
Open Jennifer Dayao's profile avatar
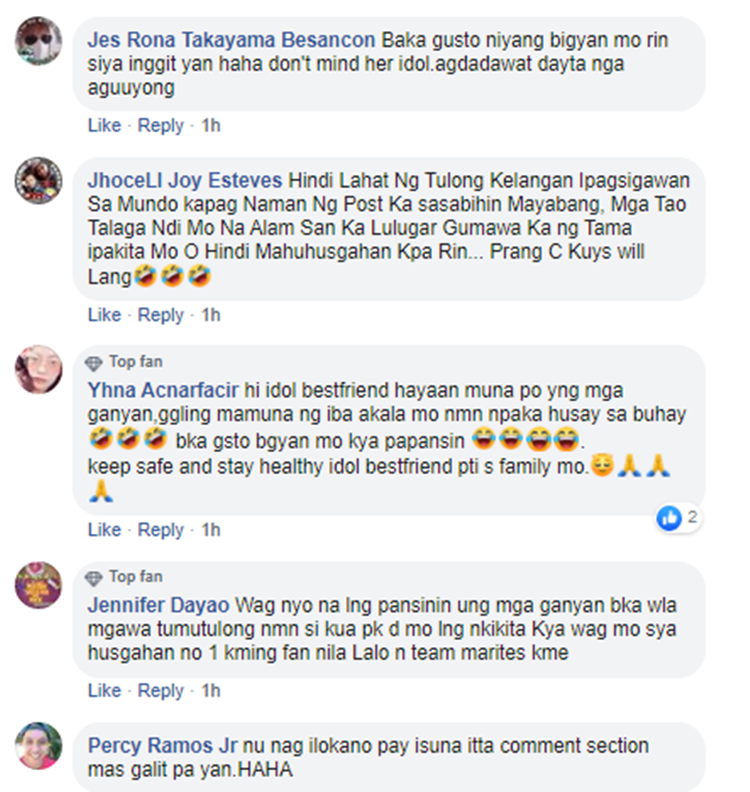click(x=38, y=584)
